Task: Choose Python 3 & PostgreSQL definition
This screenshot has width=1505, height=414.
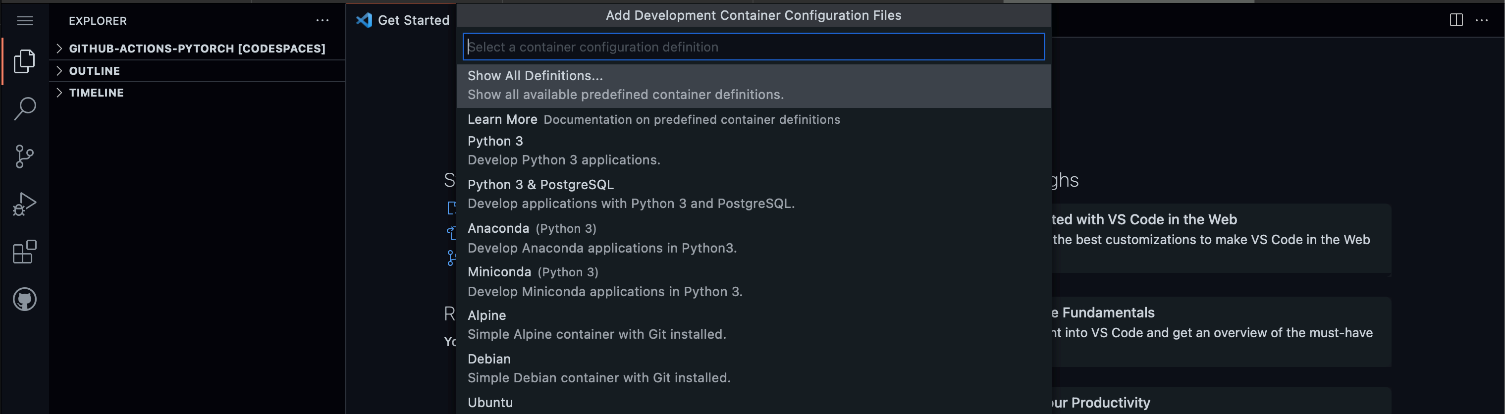Action: 754,195
